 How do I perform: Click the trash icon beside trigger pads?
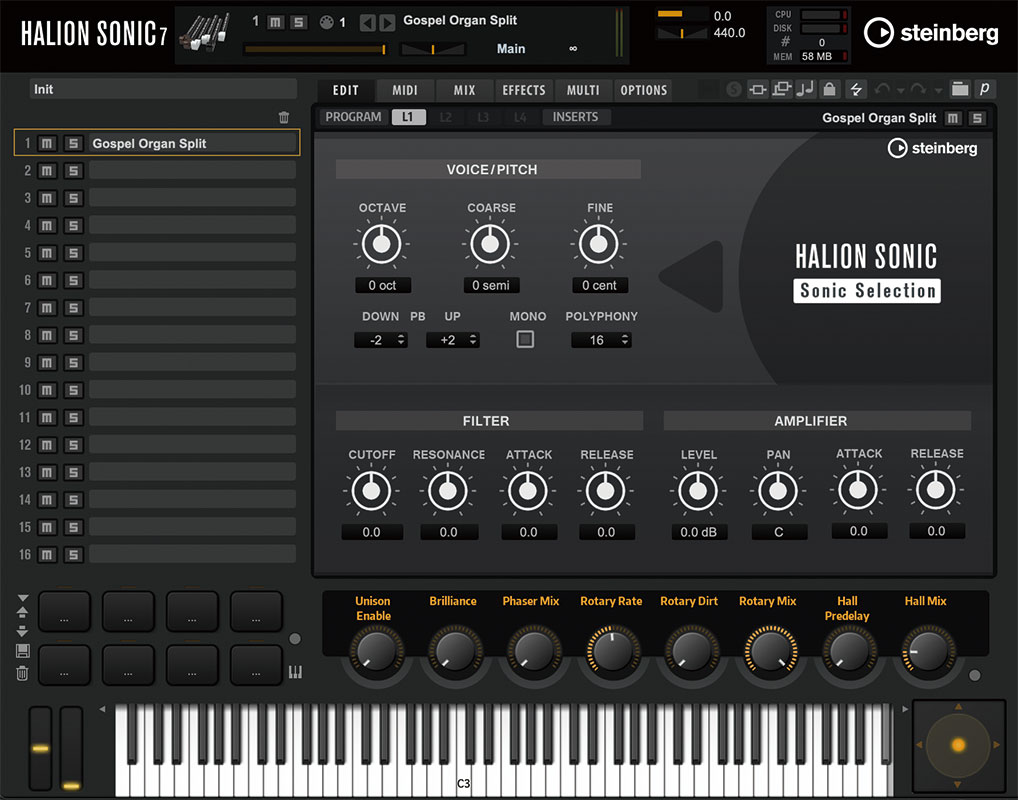point(23,673)
